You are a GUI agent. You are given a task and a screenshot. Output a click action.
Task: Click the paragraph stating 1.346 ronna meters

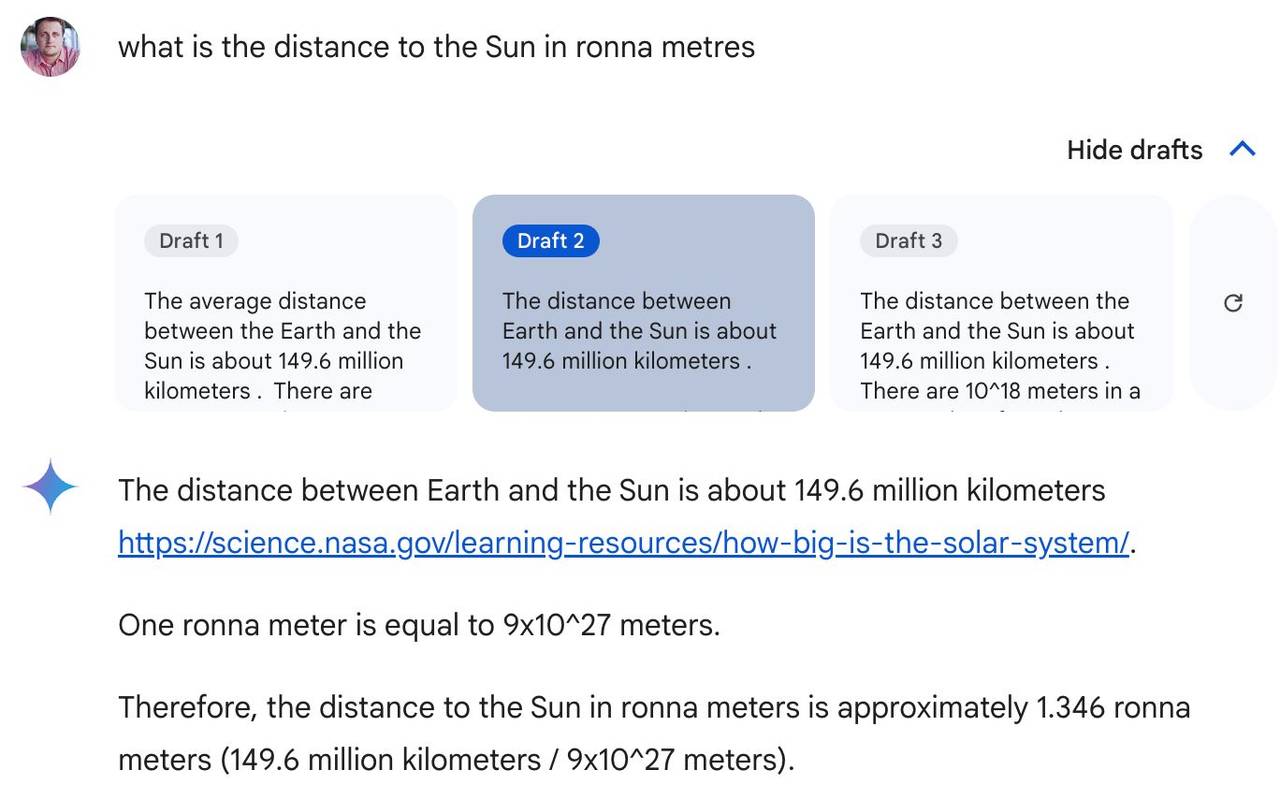point(654,733)
